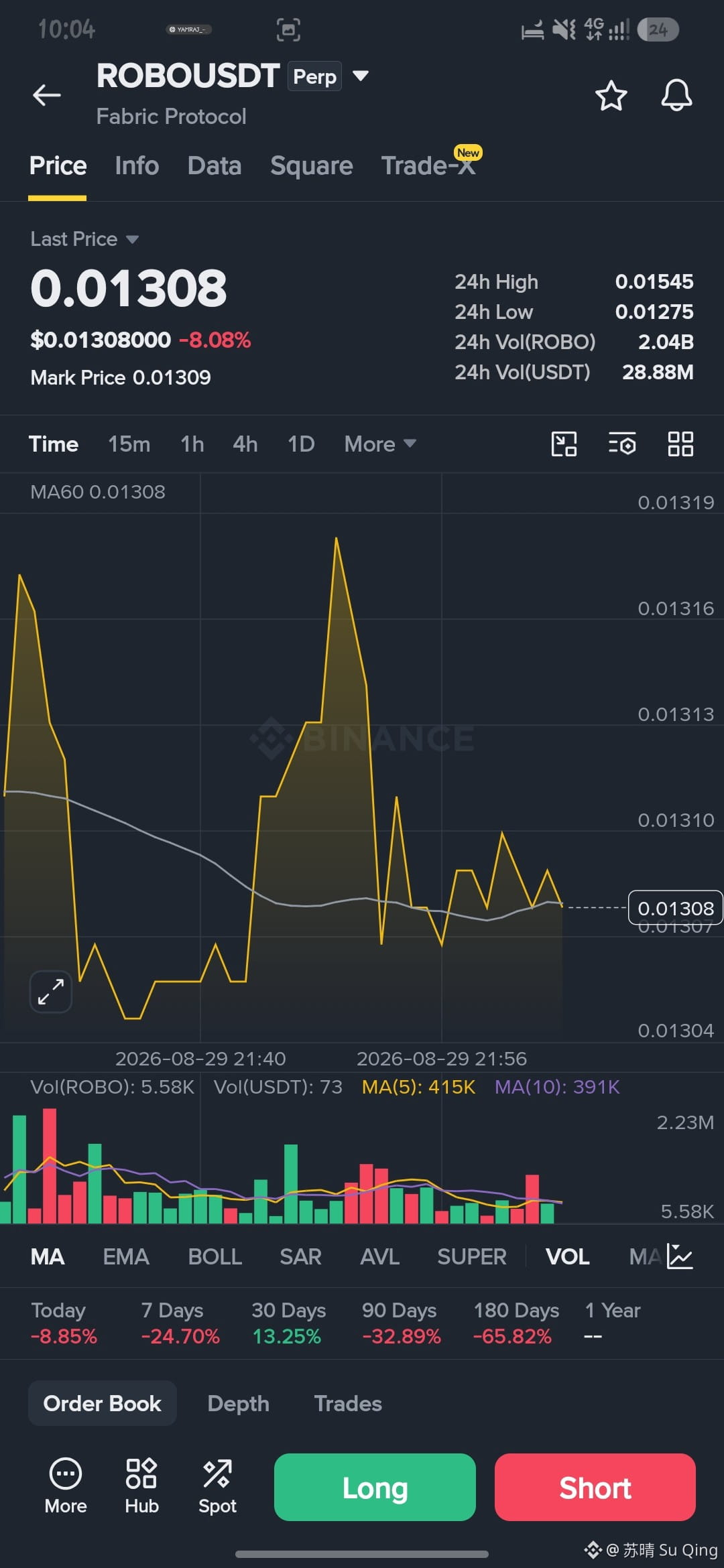Open the More menu icon
The height and width of the screenshot is (1568, 724).
tap(66, 1486)
